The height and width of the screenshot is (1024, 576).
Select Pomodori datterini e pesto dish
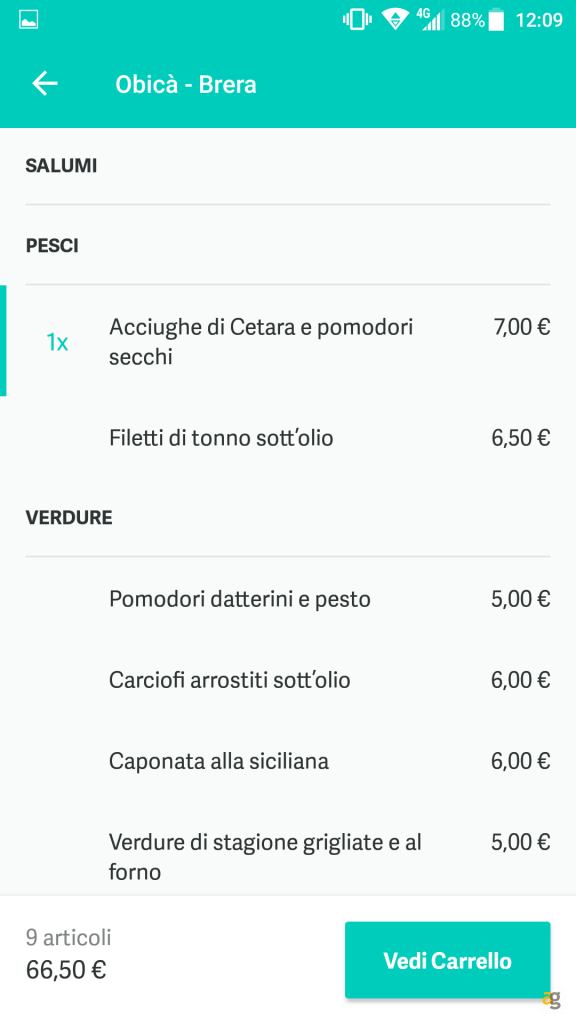pyautogui.click(x=240, y=598)
